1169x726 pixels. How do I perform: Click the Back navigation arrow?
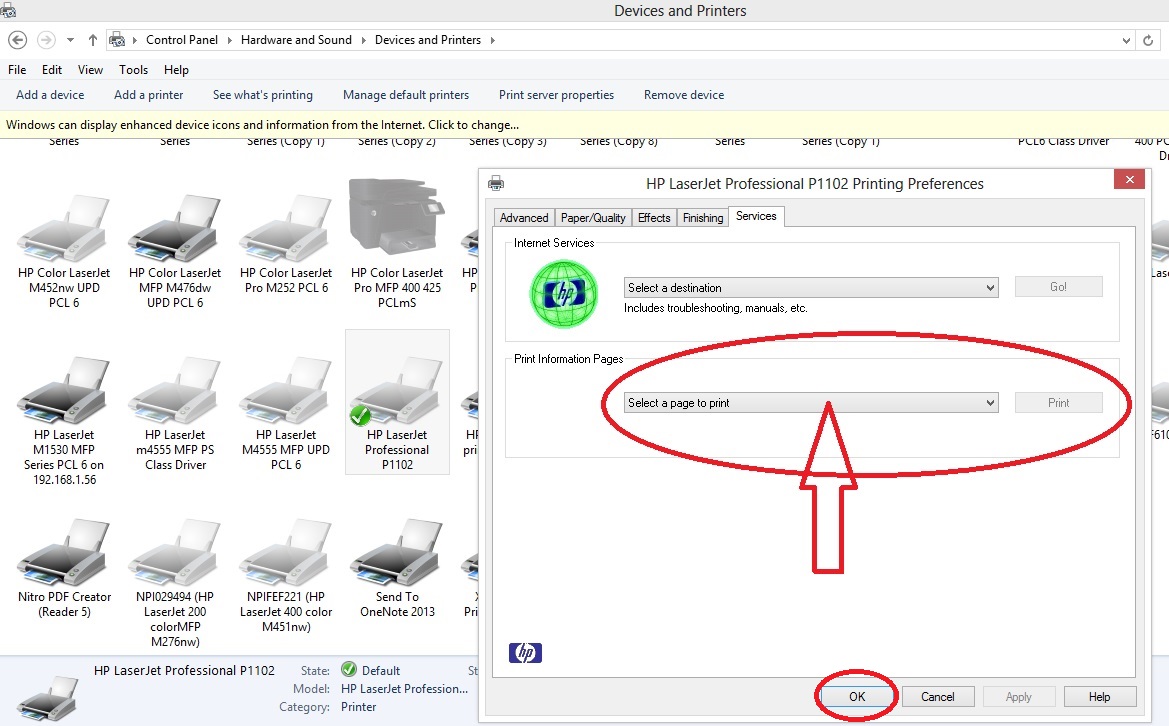(17, 40)
